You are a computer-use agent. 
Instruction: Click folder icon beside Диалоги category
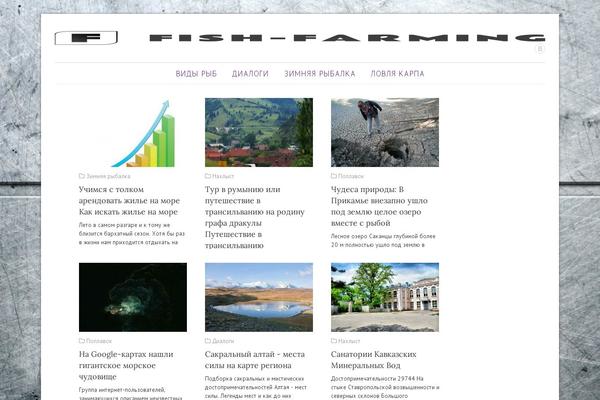pyautogui.click(x=208, y=341)
